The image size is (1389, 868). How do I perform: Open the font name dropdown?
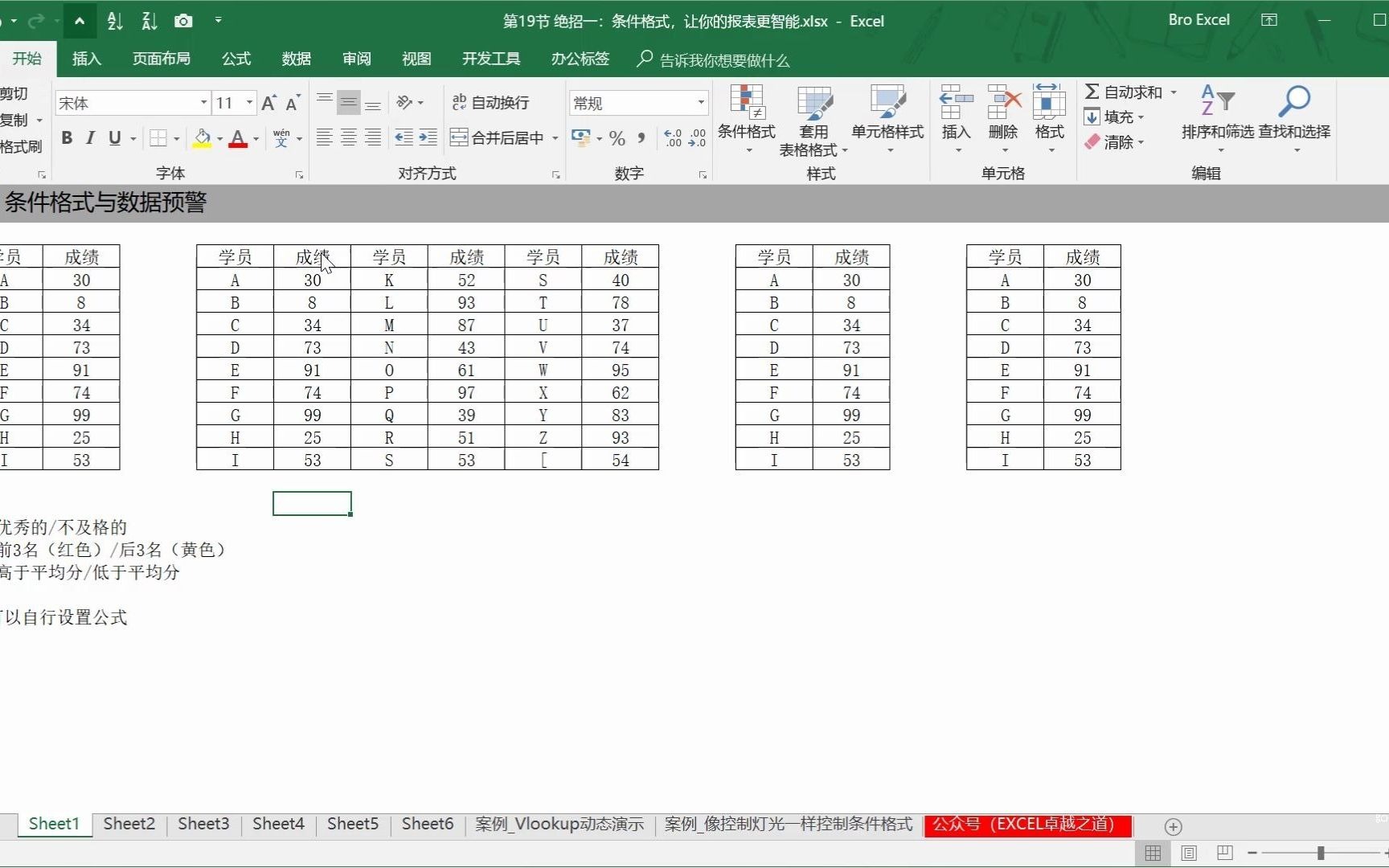[203, 102]
